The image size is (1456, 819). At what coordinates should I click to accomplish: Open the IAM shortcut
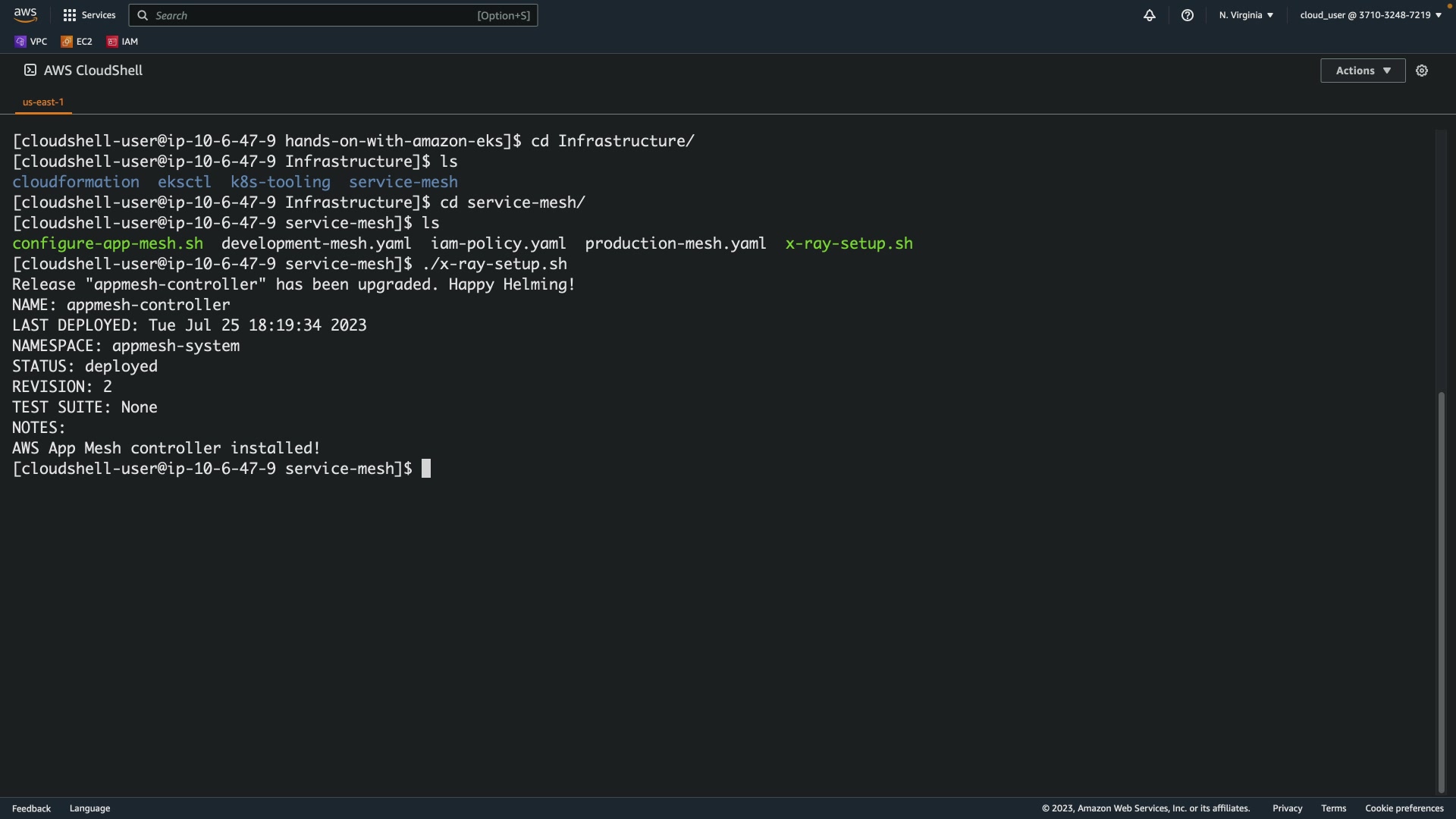coord(123,42)
